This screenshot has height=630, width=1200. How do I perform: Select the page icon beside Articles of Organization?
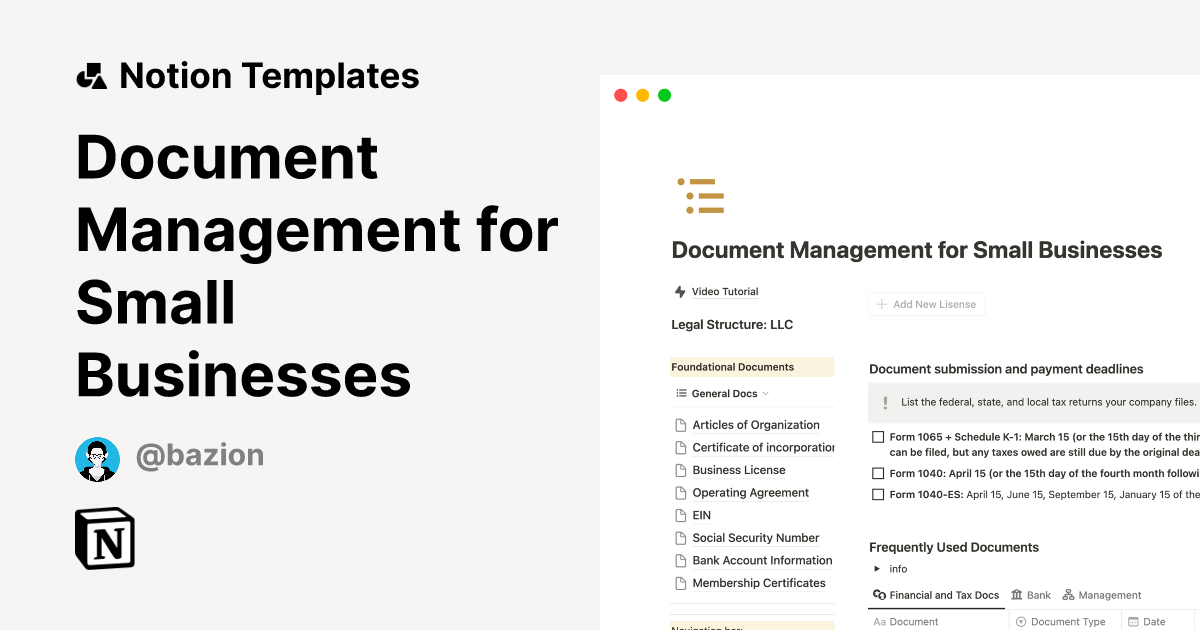tap(680, 424)
